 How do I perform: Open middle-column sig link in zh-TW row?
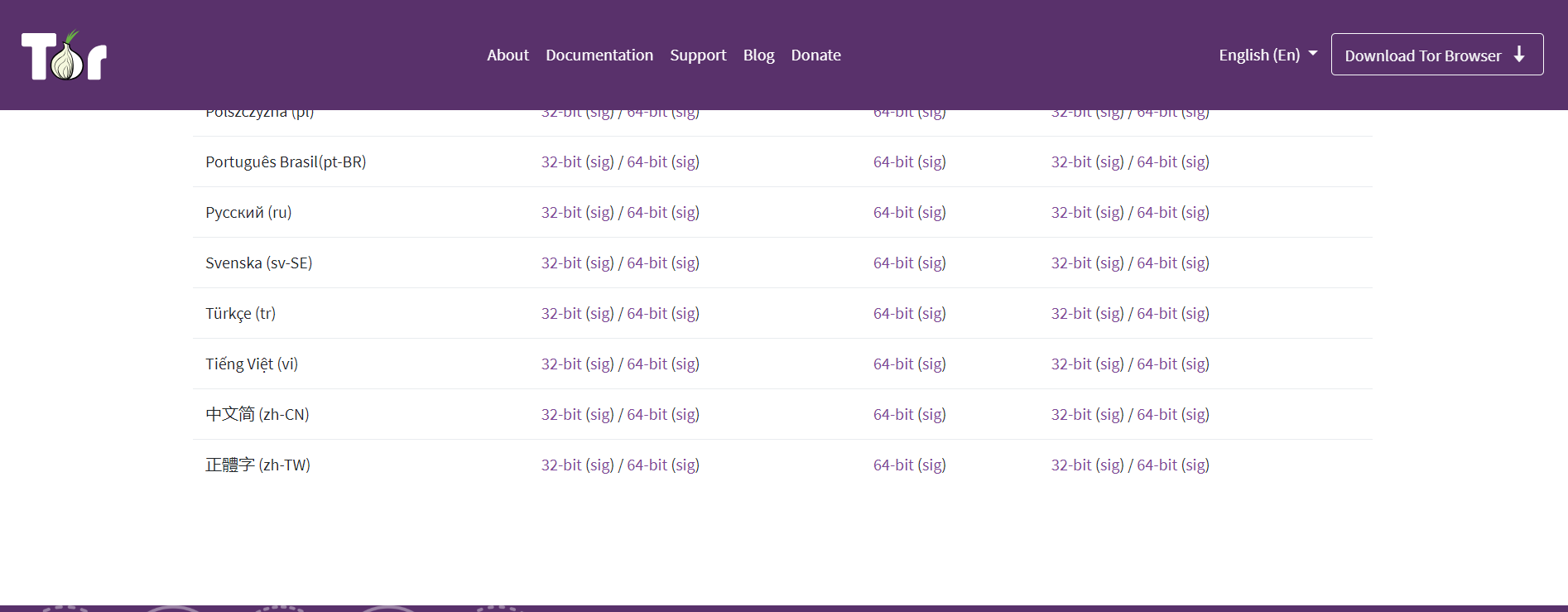[931, 465]
